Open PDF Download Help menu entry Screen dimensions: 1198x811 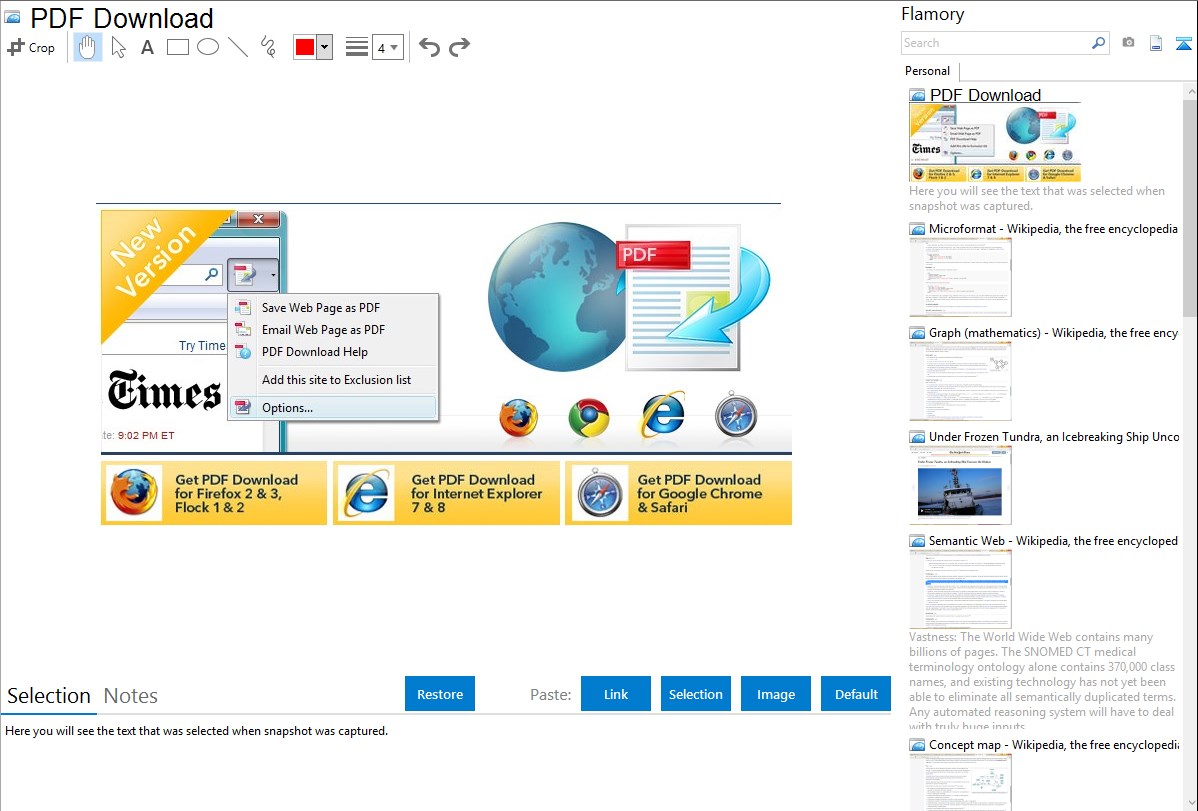[333, 352]
